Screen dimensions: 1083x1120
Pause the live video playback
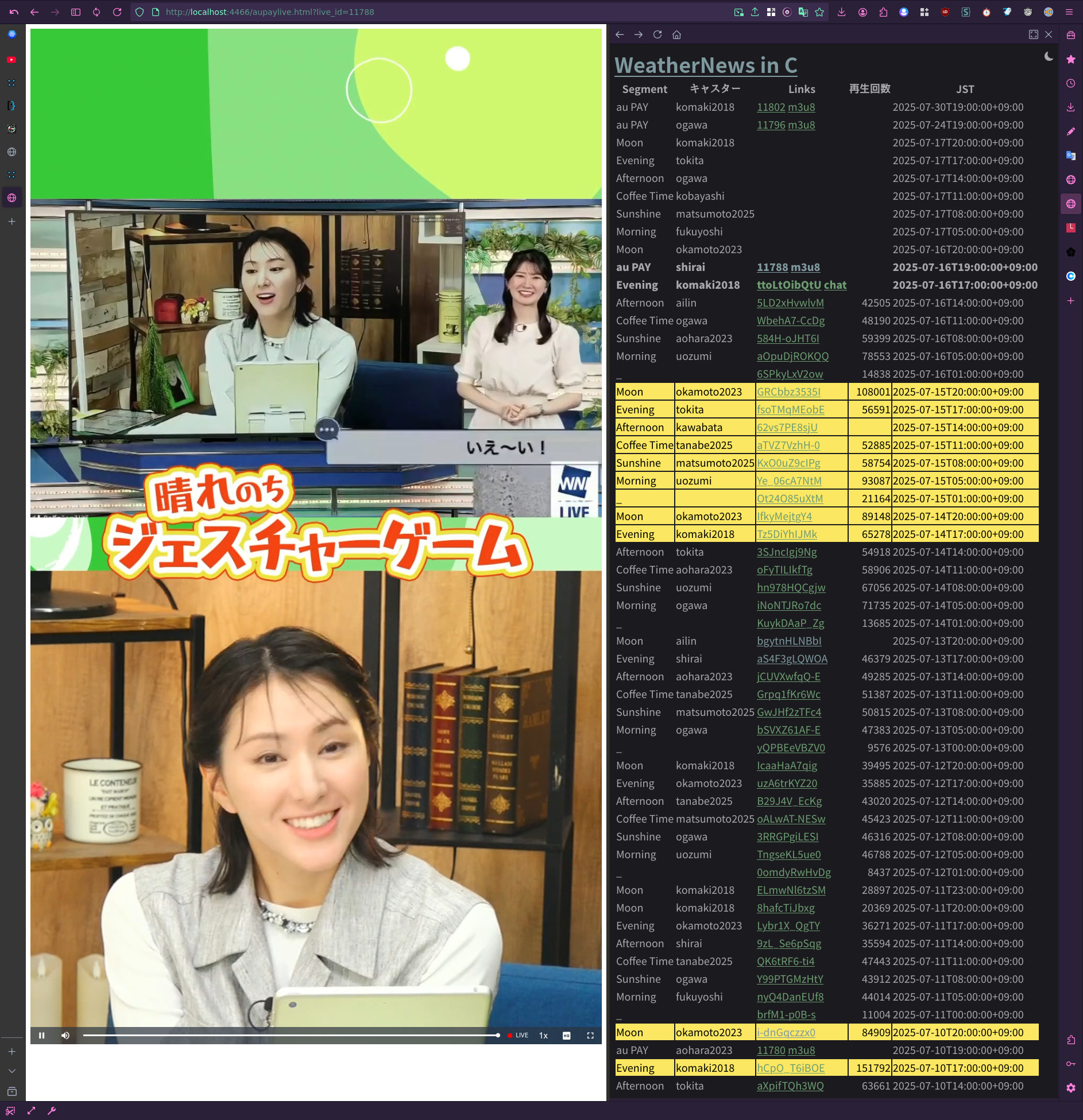[41, 1036]
